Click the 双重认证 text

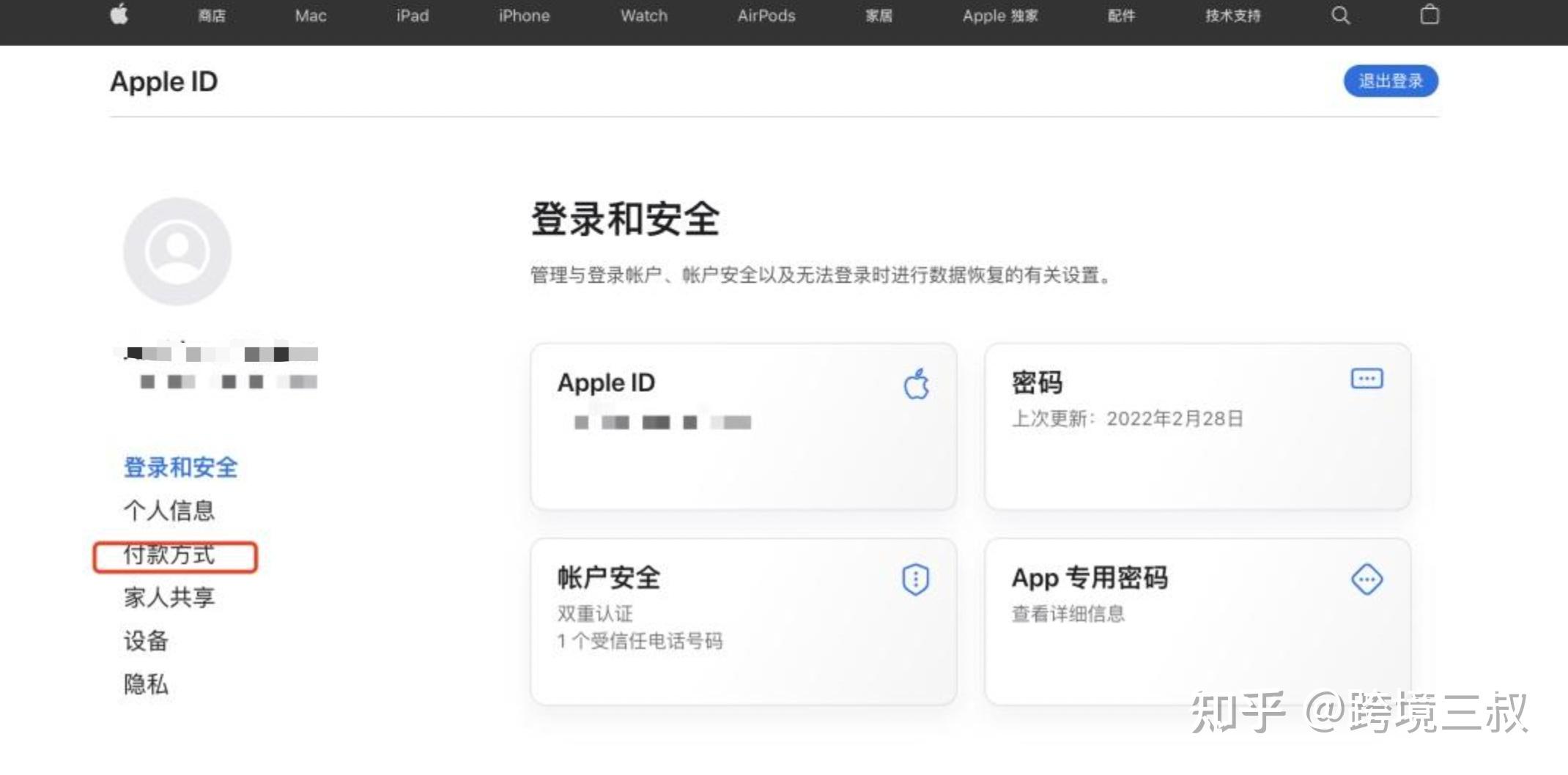pyautogui.click(x=595, y=614)
